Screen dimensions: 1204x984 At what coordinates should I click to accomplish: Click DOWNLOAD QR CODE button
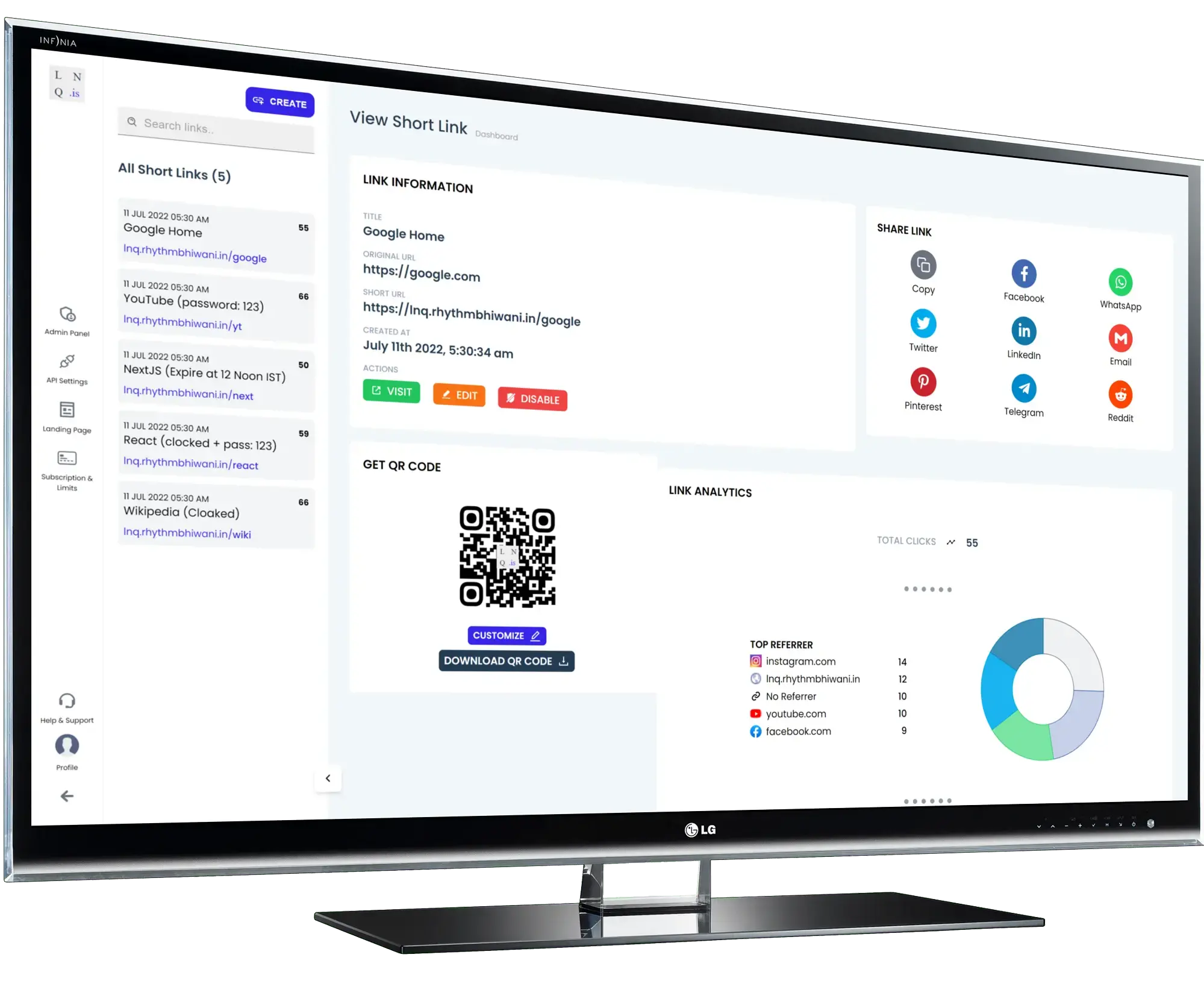[506, 660]
